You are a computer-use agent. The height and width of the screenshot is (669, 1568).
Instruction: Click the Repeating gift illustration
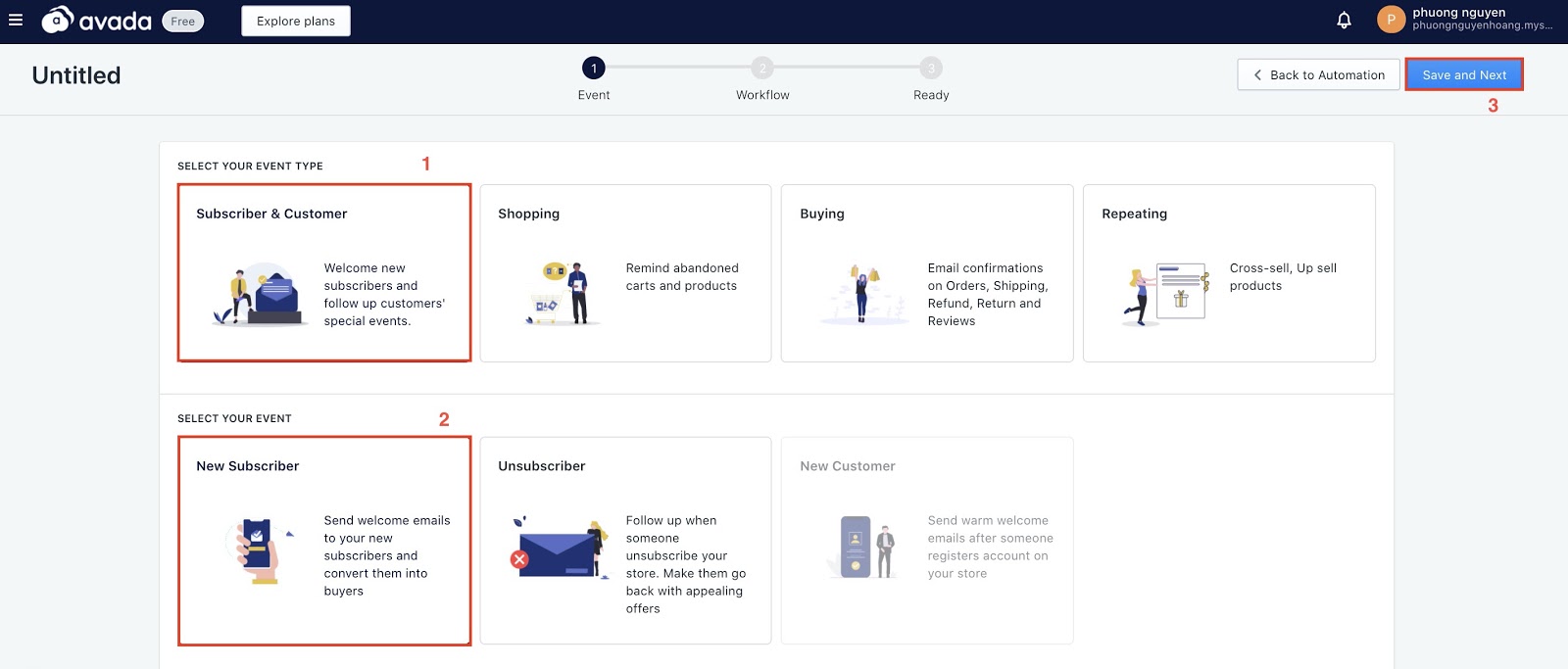1166,294
